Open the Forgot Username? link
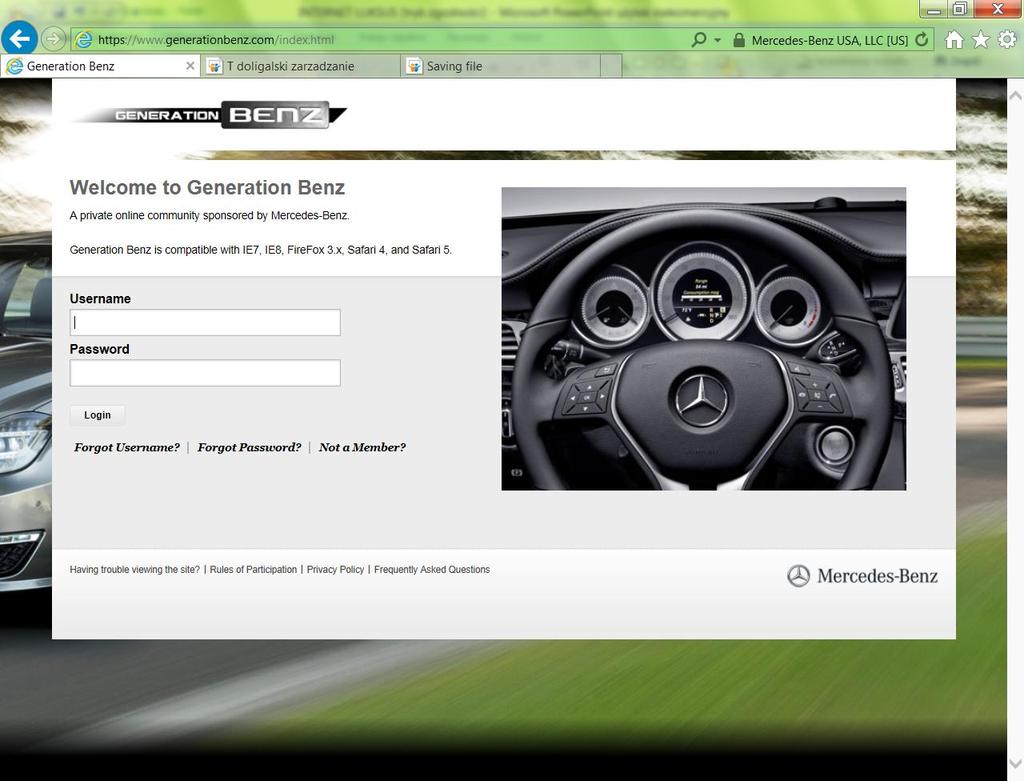Screen dimensions: 1024x781 [127, 447]
